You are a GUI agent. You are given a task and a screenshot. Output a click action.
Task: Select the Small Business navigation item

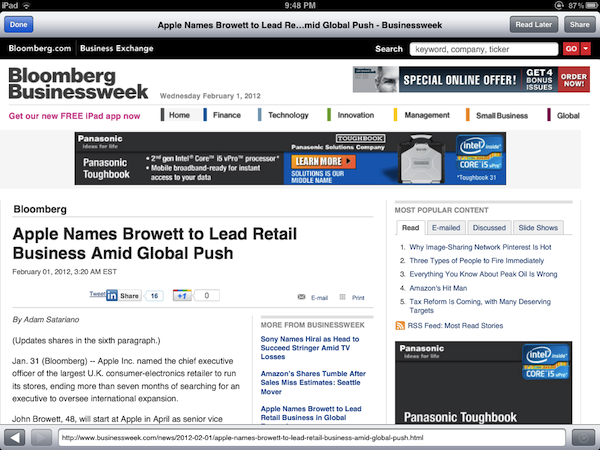click(502, 116)
